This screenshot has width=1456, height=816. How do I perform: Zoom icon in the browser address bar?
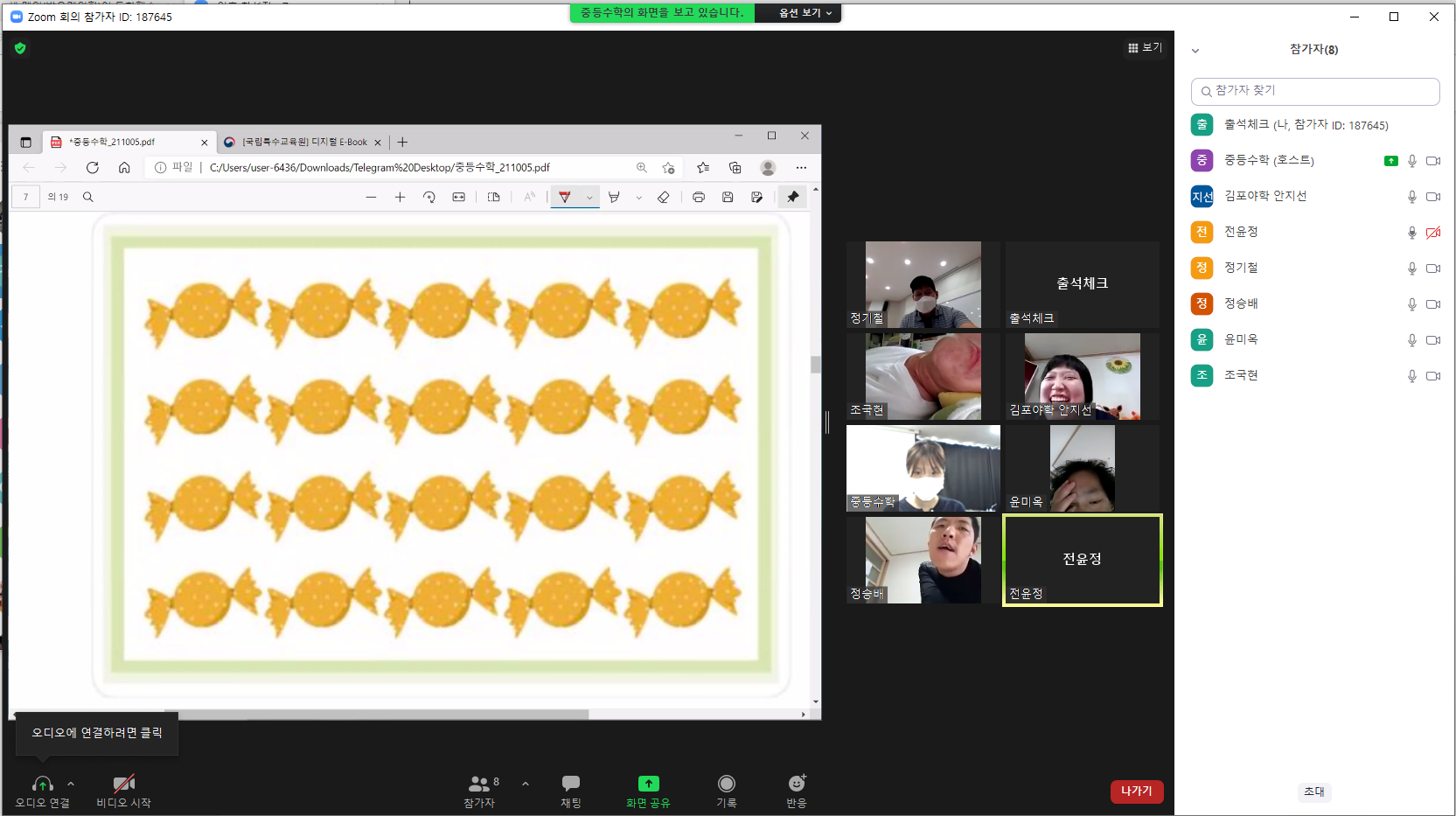click(x=642, y=168)
